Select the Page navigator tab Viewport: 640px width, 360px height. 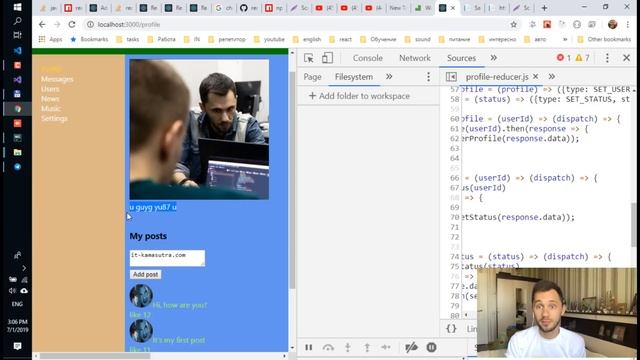point(312,77)
